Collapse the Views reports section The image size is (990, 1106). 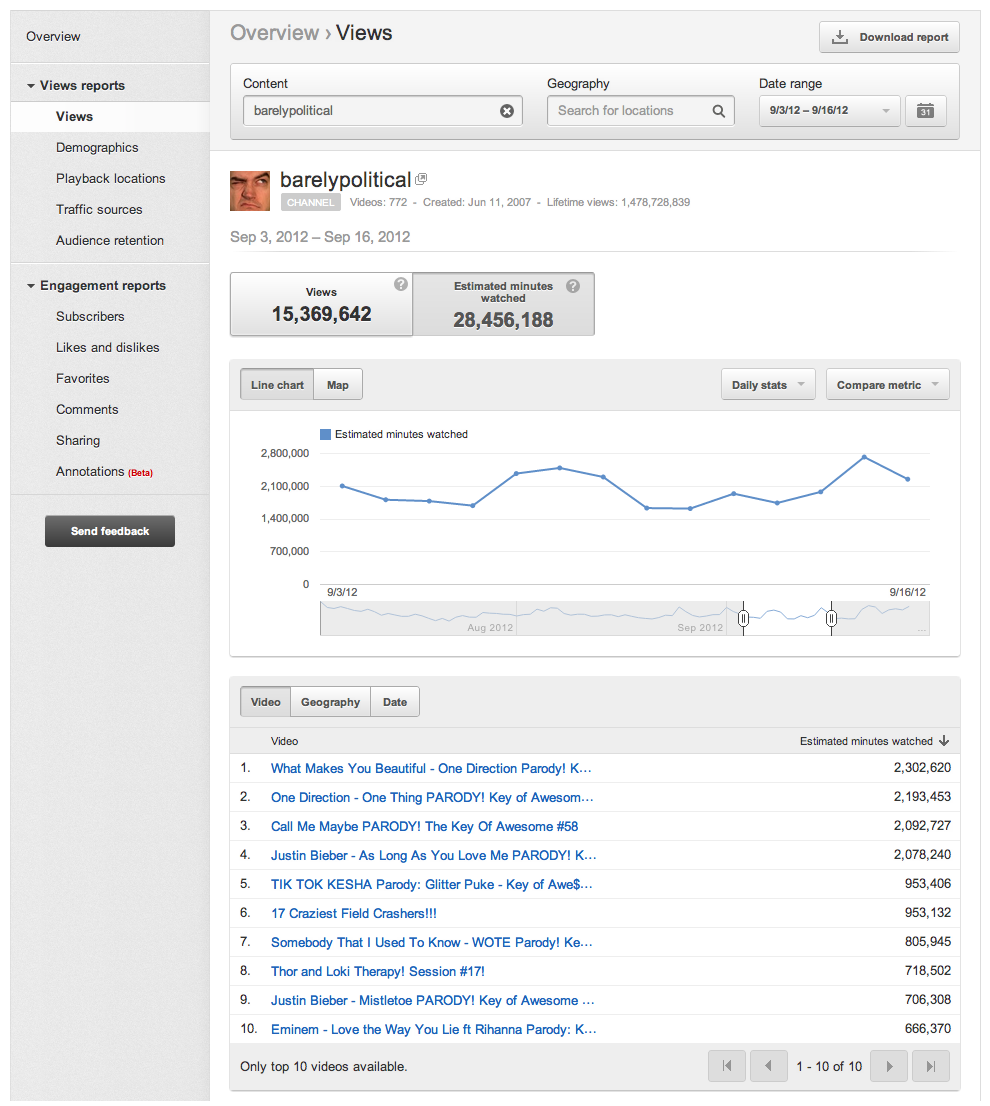(x=31, y=85)
